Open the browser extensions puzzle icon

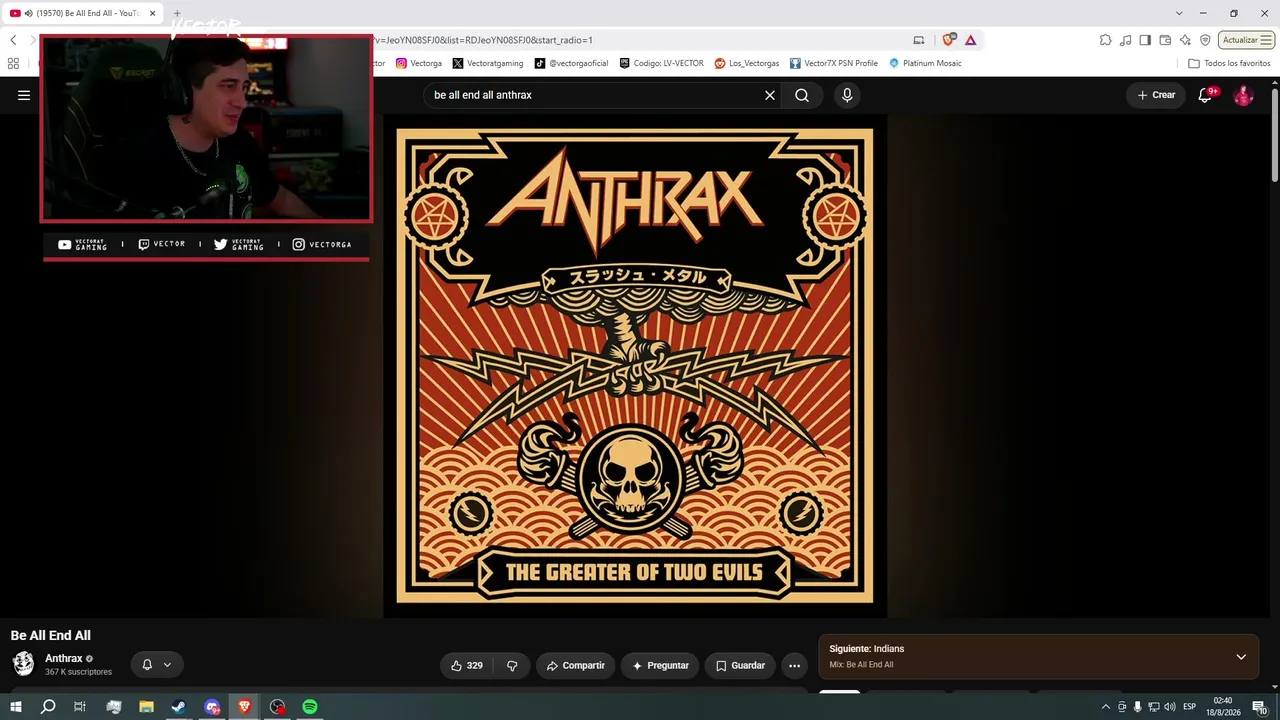[1105, 40]
